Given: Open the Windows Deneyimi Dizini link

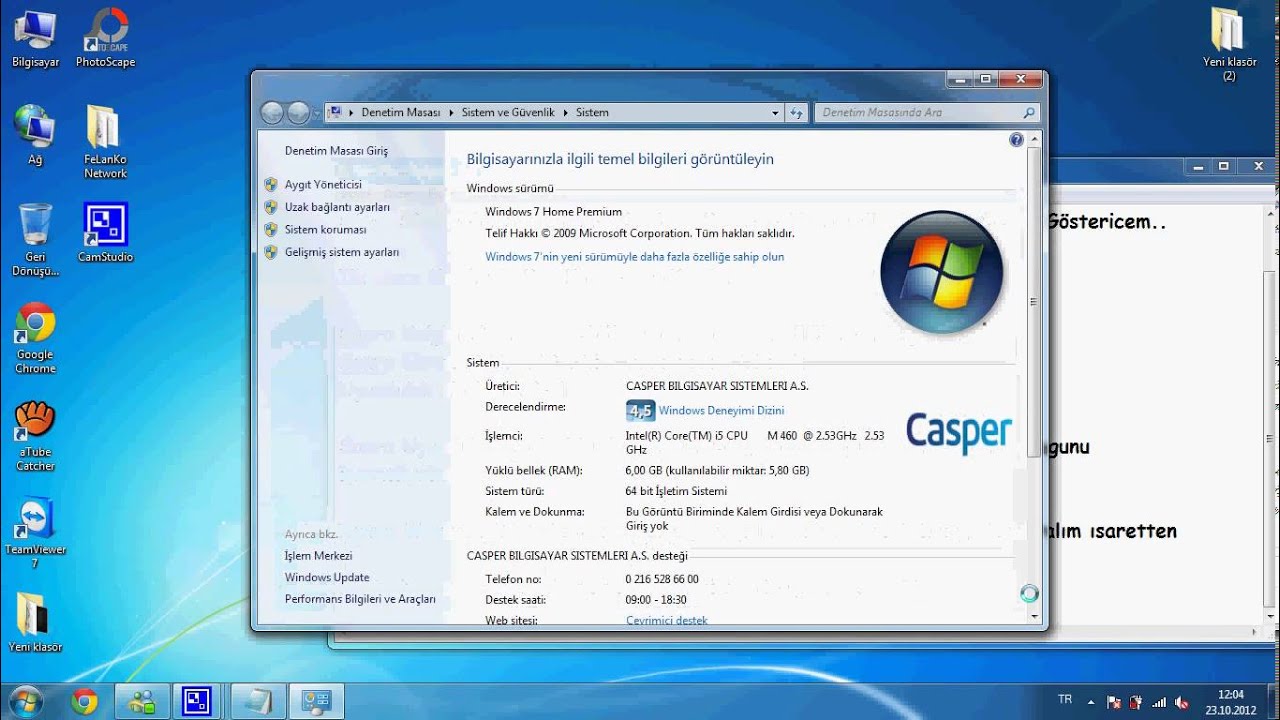Looking at the screenshot, I should point(721,410).
